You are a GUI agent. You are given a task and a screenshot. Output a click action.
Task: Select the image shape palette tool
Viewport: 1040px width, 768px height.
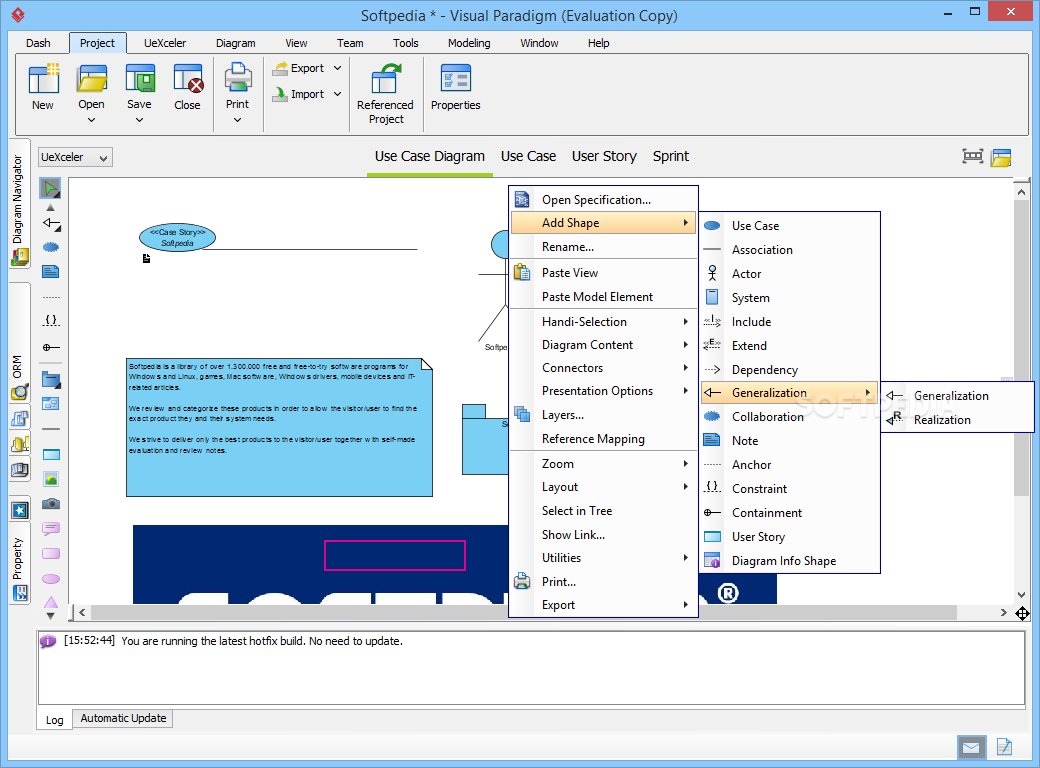[51, 479]
